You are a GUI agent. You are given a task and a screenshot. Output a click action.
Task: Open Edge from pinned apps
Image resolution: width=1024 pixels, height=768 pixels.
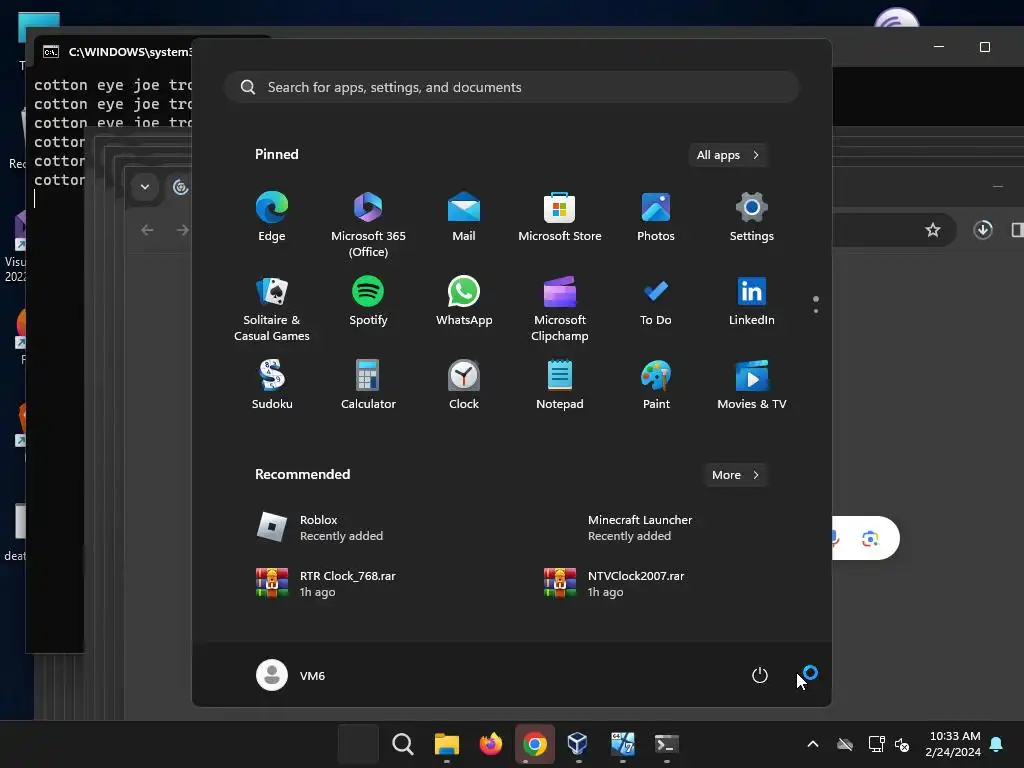(272, 217)
